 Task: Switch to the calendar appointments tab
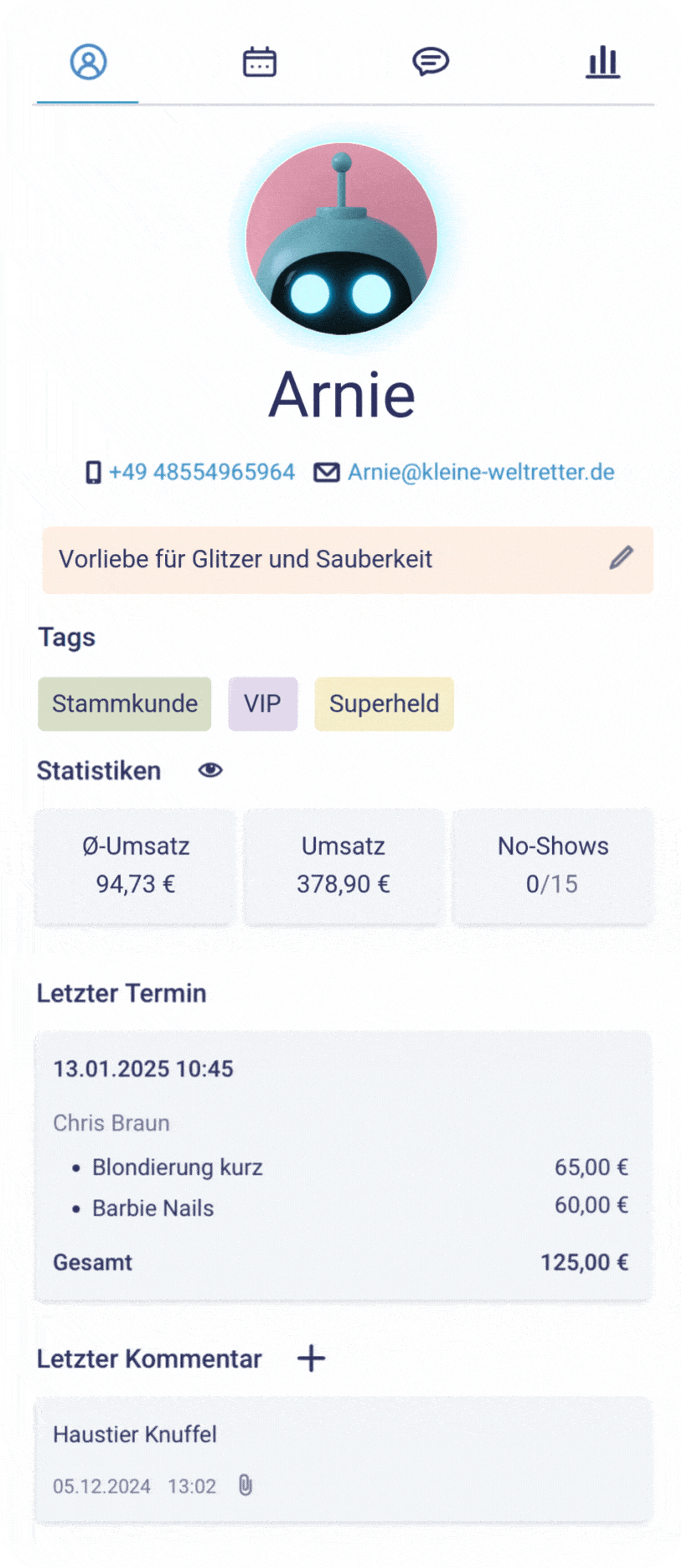pos(260,62)
